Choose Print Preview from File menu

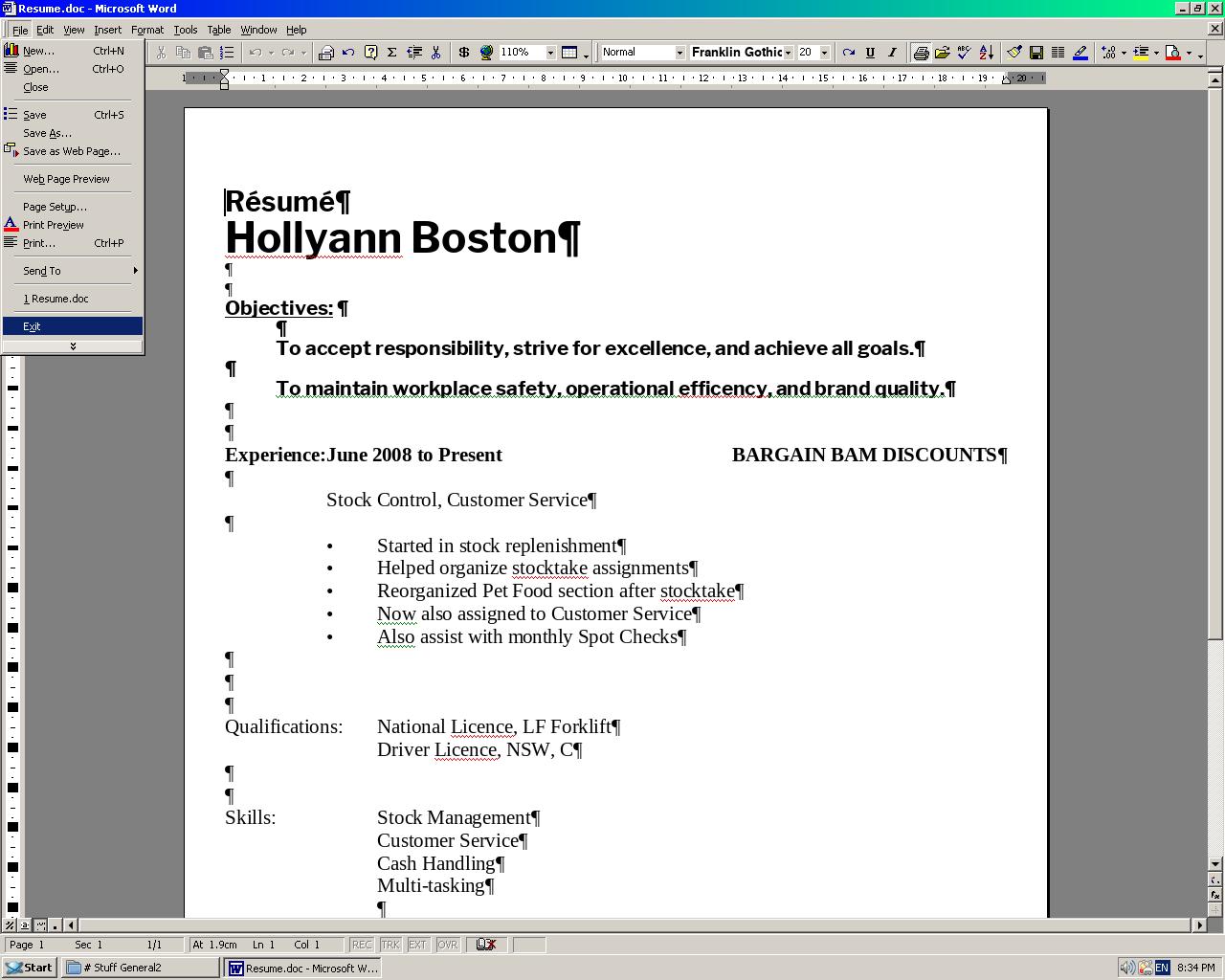tap(73, 225)
